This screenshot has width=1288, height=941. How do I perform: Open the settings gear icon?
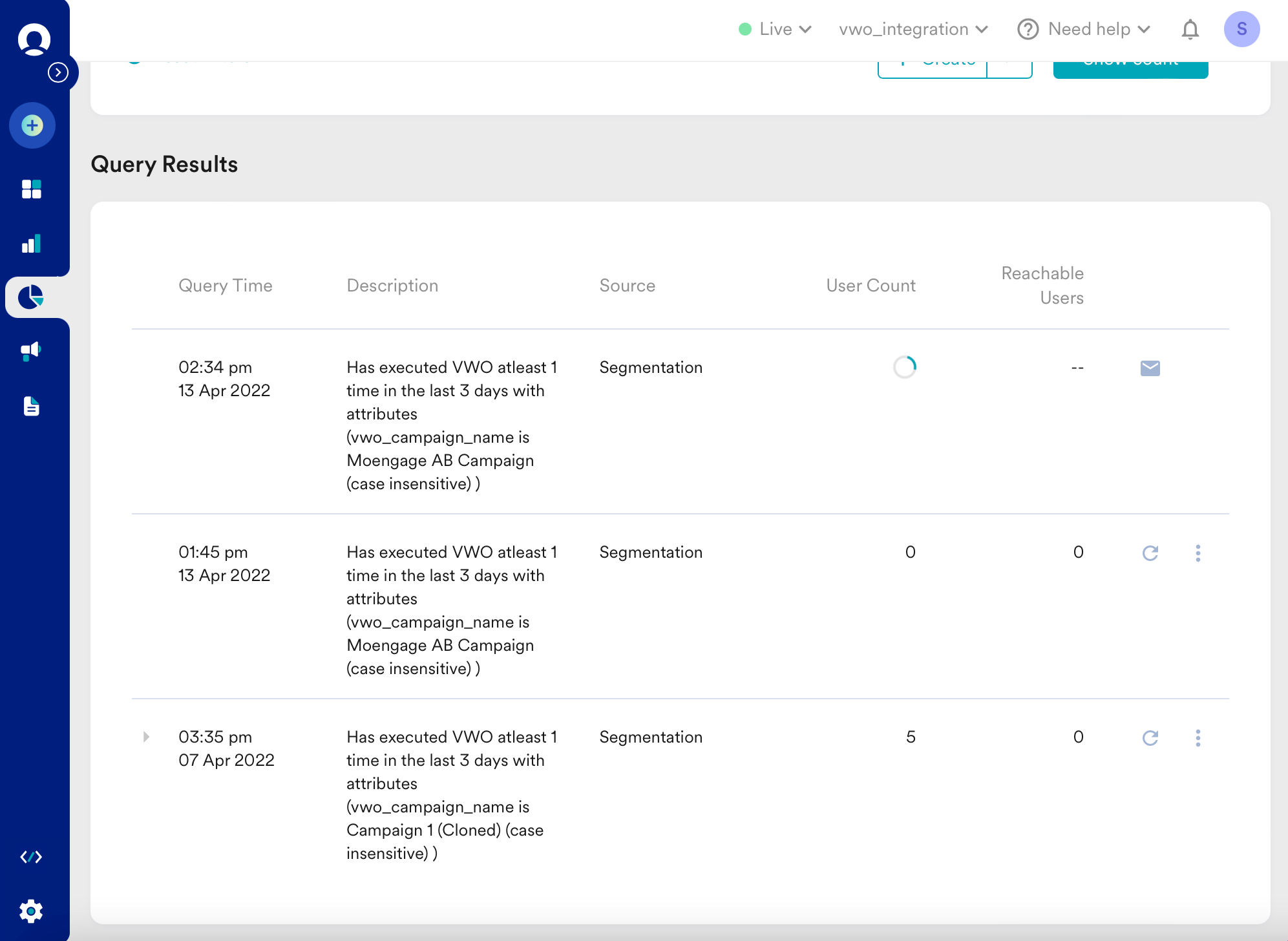(31, 911)
